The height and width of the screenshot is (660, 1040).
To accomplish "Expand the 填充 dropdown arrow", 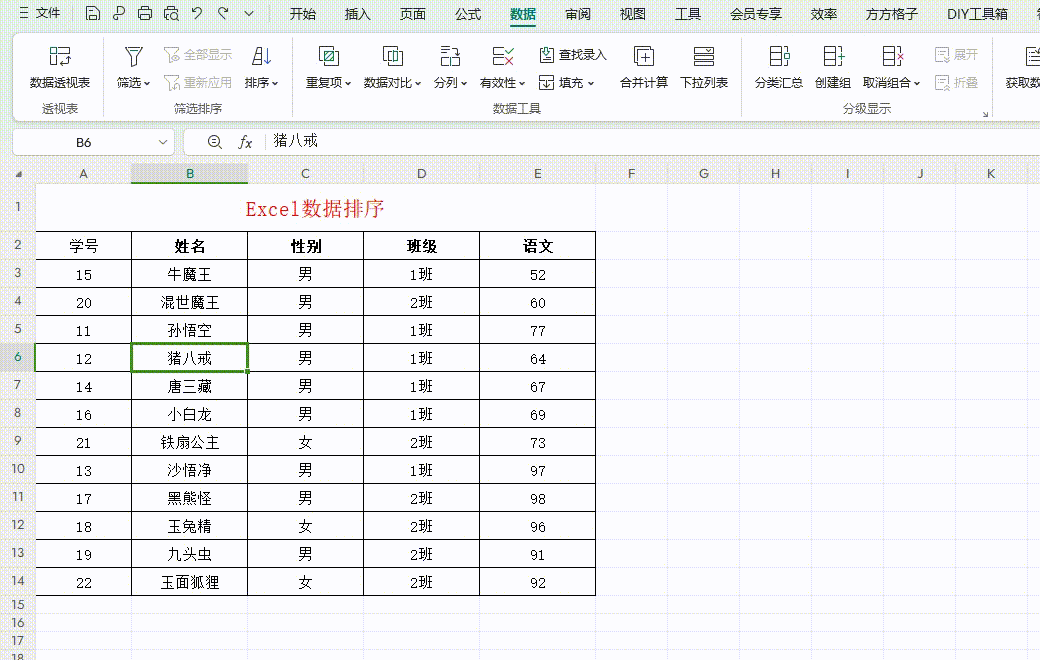I will click(x=590, y=83).
